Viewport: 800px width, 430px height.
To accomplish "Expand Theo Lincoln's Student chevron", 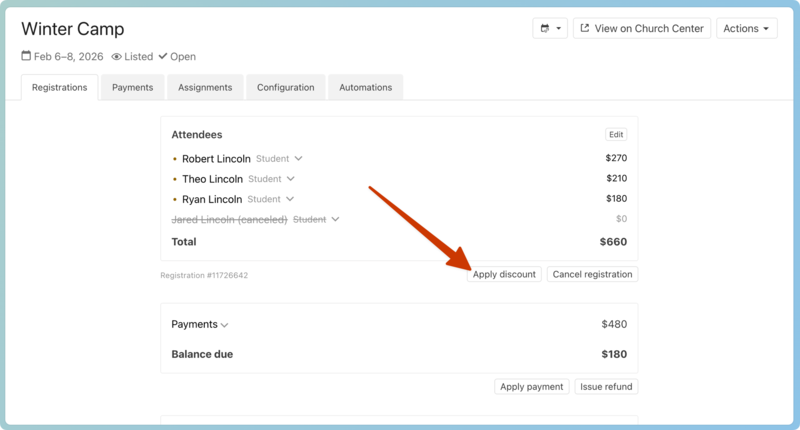I will [291, 179].
